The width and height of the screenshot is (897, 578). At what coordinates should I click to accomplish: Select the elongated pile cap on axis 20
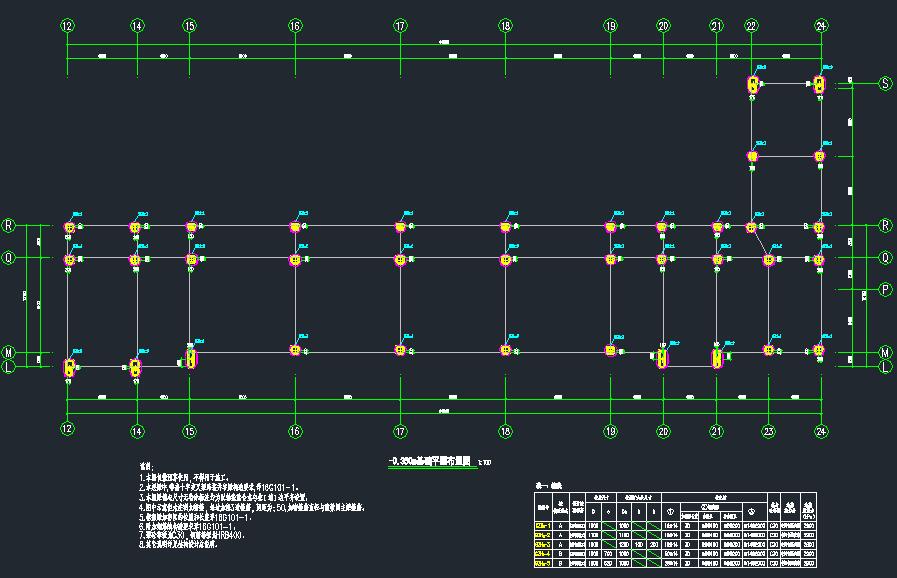click(661, 357)
